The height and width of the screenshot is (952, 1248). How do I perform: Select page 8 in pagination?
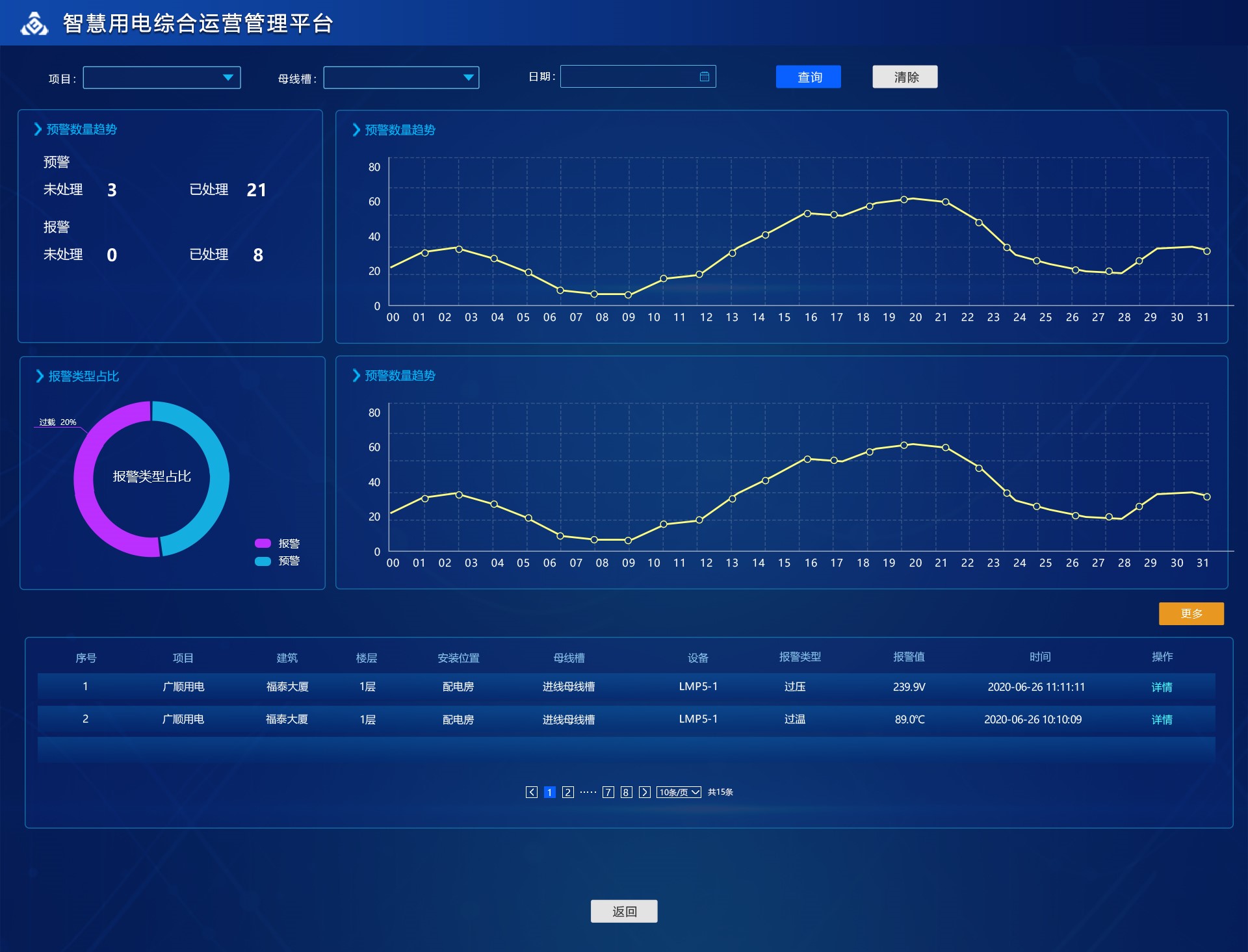[626, 792]
